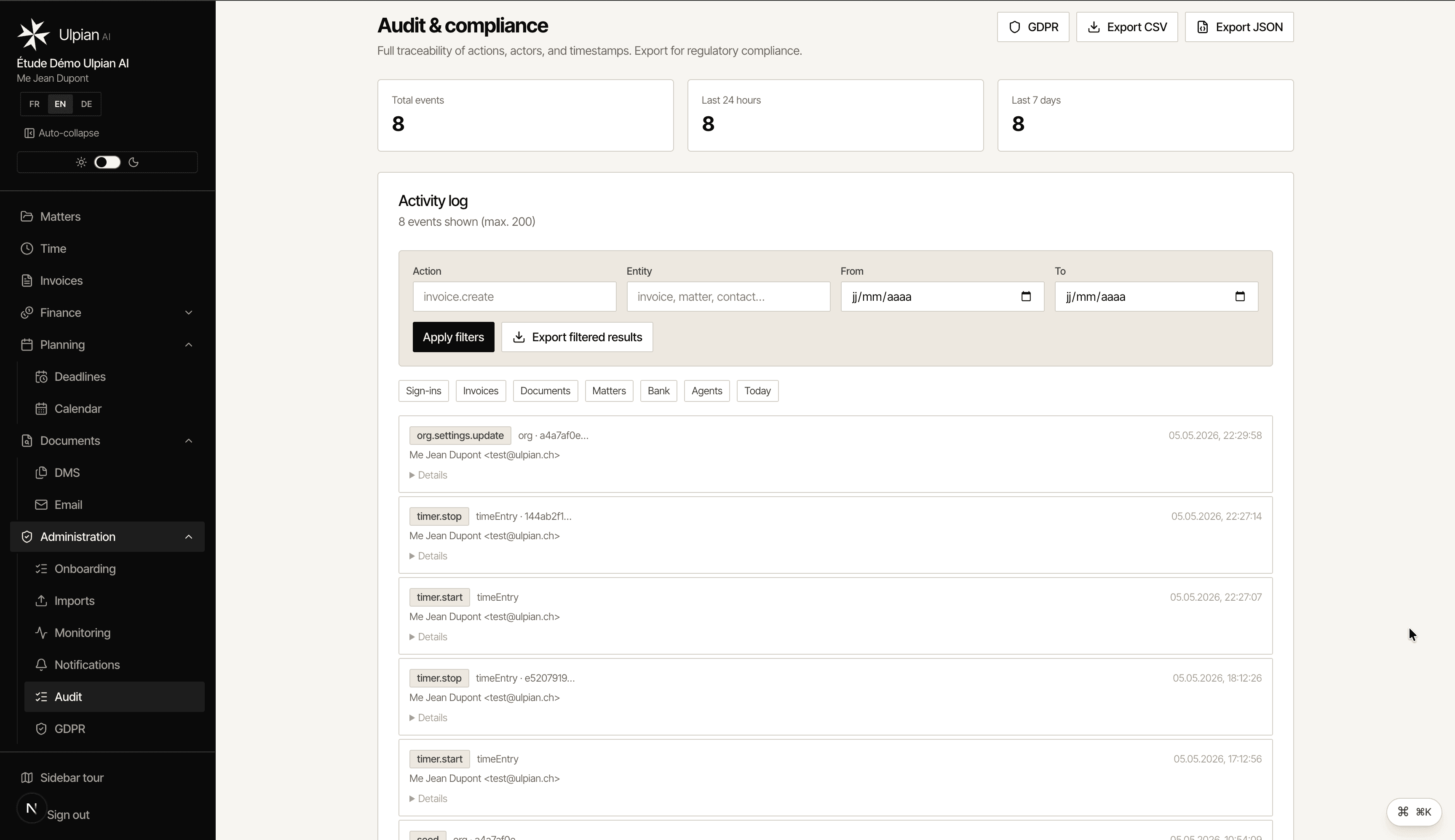Click the DMS files icon
Viewport: 1455px width, 840px height.
41,473
